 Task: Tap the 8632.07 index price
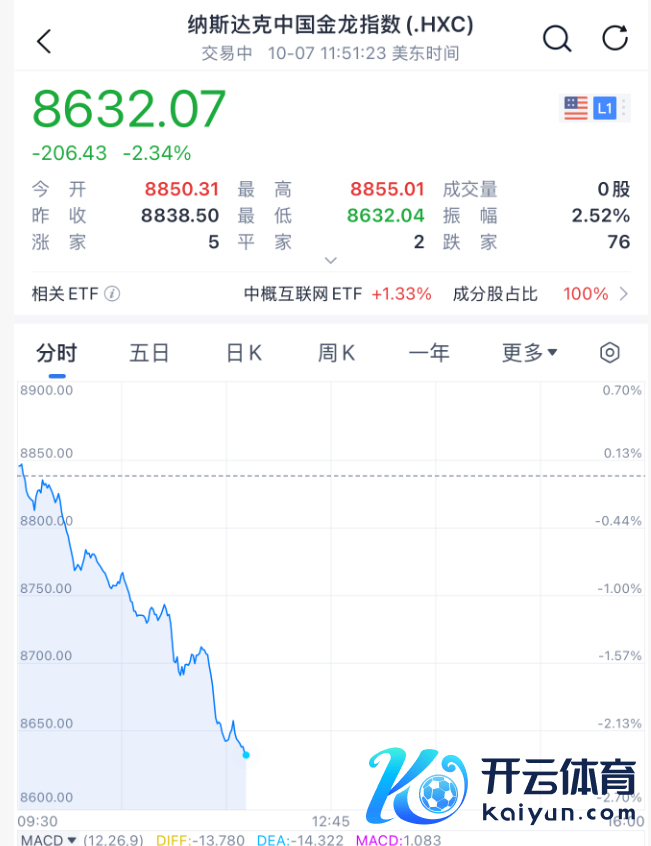coord(130,109)
